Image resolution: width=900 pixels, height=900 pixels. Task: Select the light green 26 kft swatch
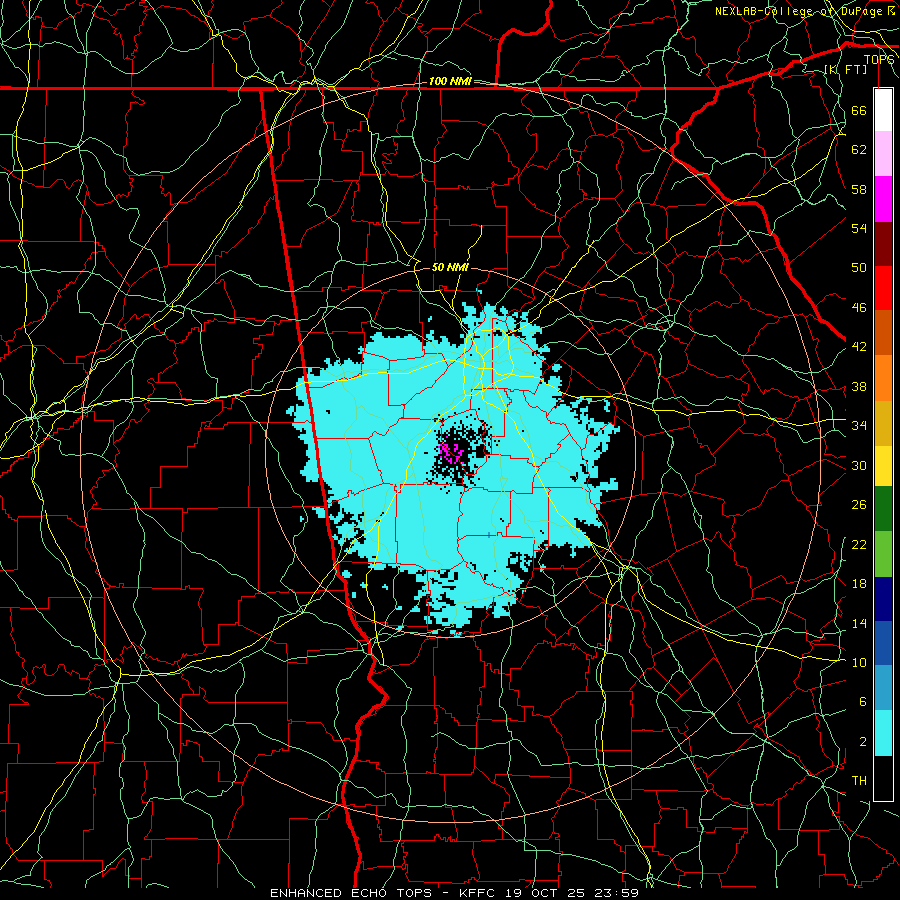[x=883, y=554]
